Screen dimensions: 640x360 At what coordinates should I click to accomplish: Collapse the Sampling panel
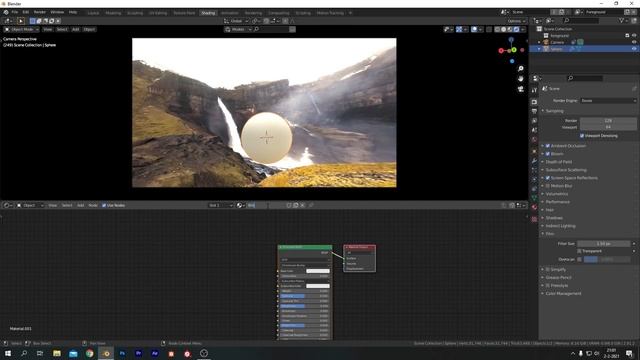[553, 111]
